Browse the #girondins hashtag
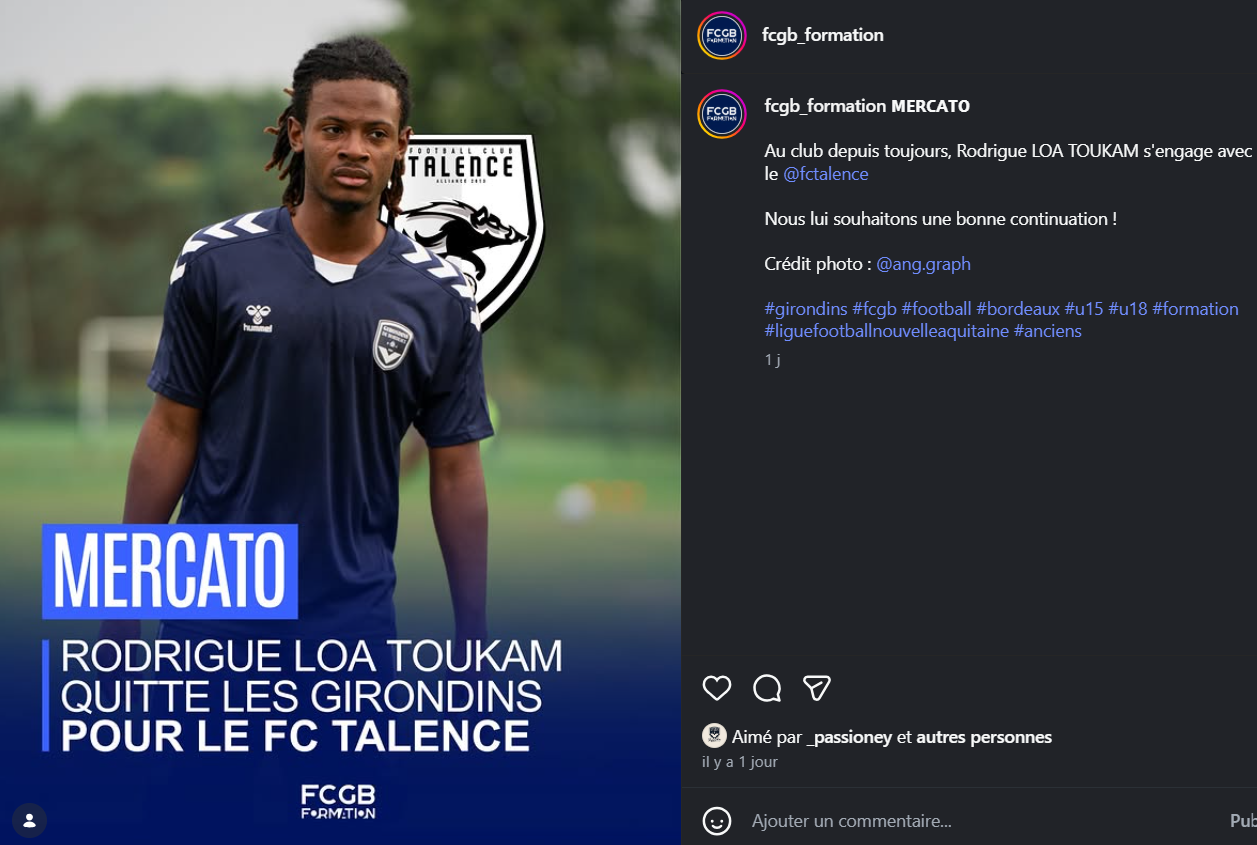The image size is (1257, 845). (x=806, y=309)
